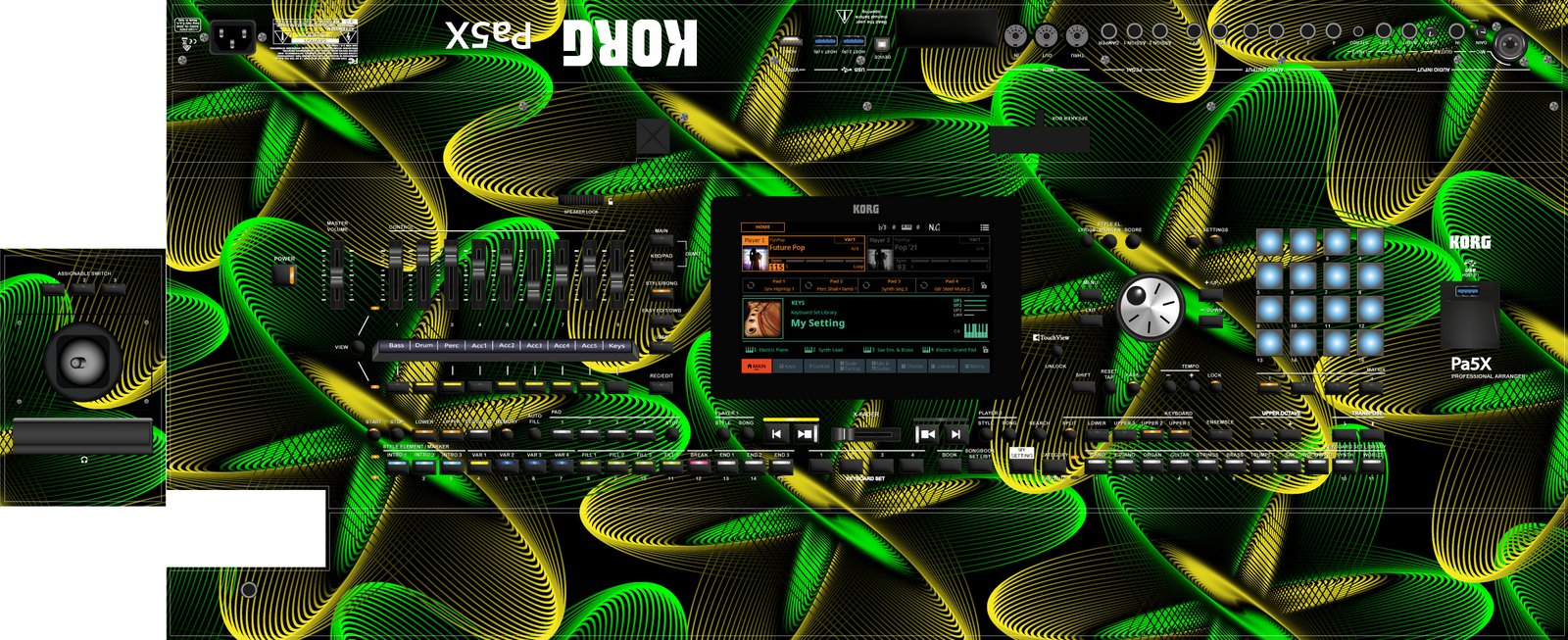Open the hamburger list menu on the display

coord(984,227)
